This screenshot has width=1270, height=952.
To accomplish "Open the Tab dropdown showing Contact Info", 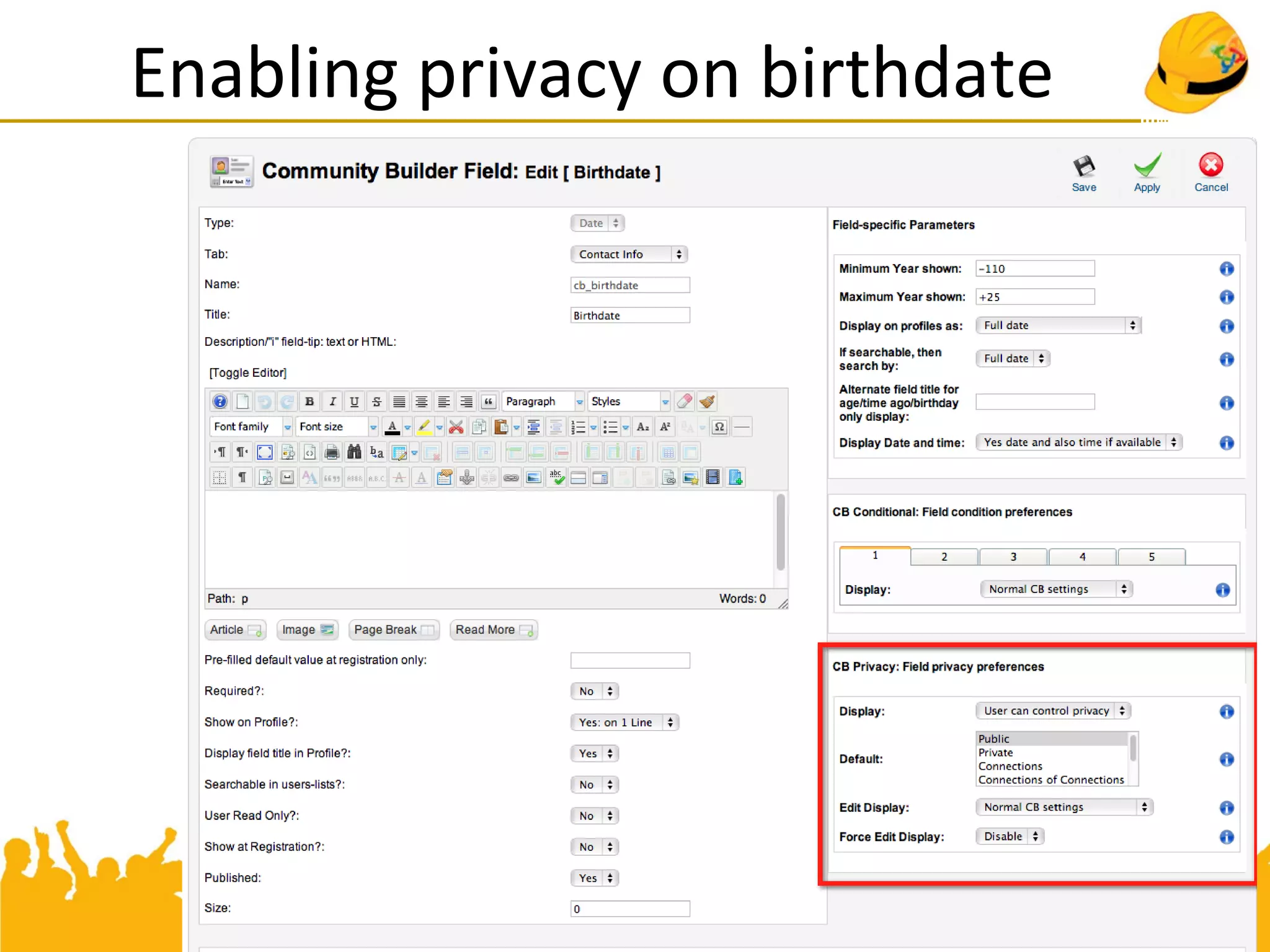I will 629,254.
